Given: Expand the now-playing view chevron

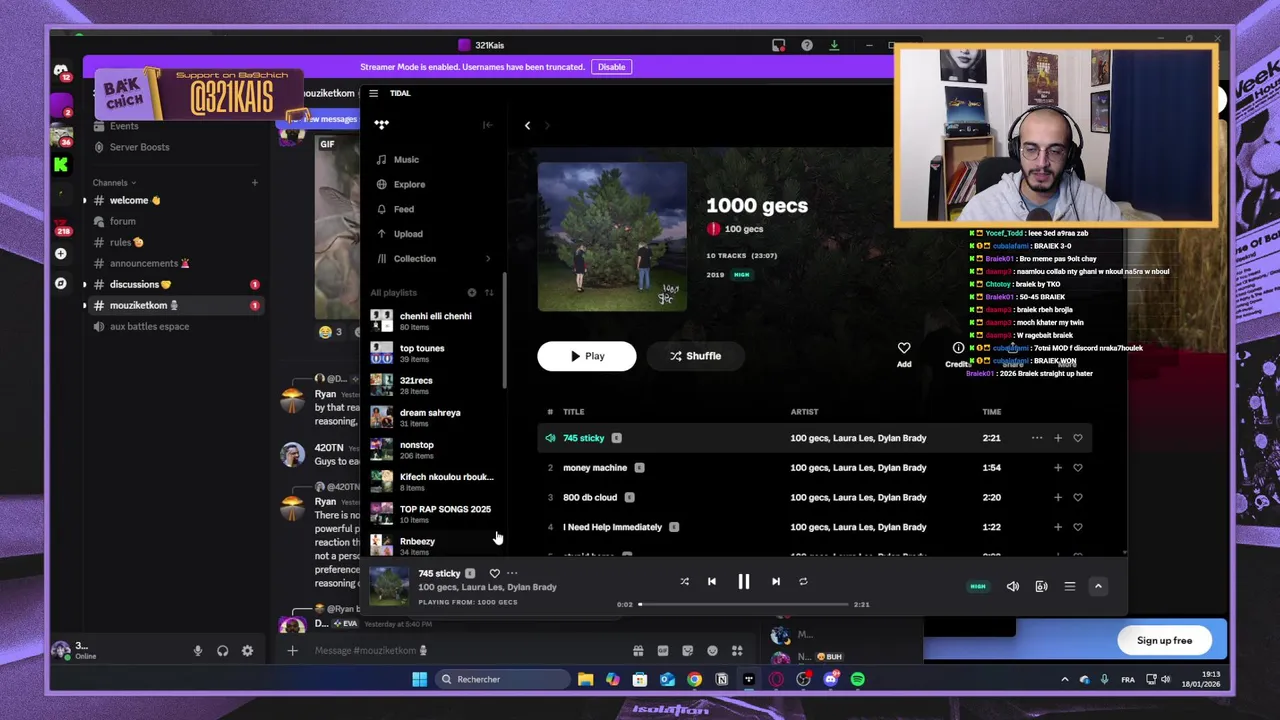Looking at the screenshot, I should [1098, 587].
